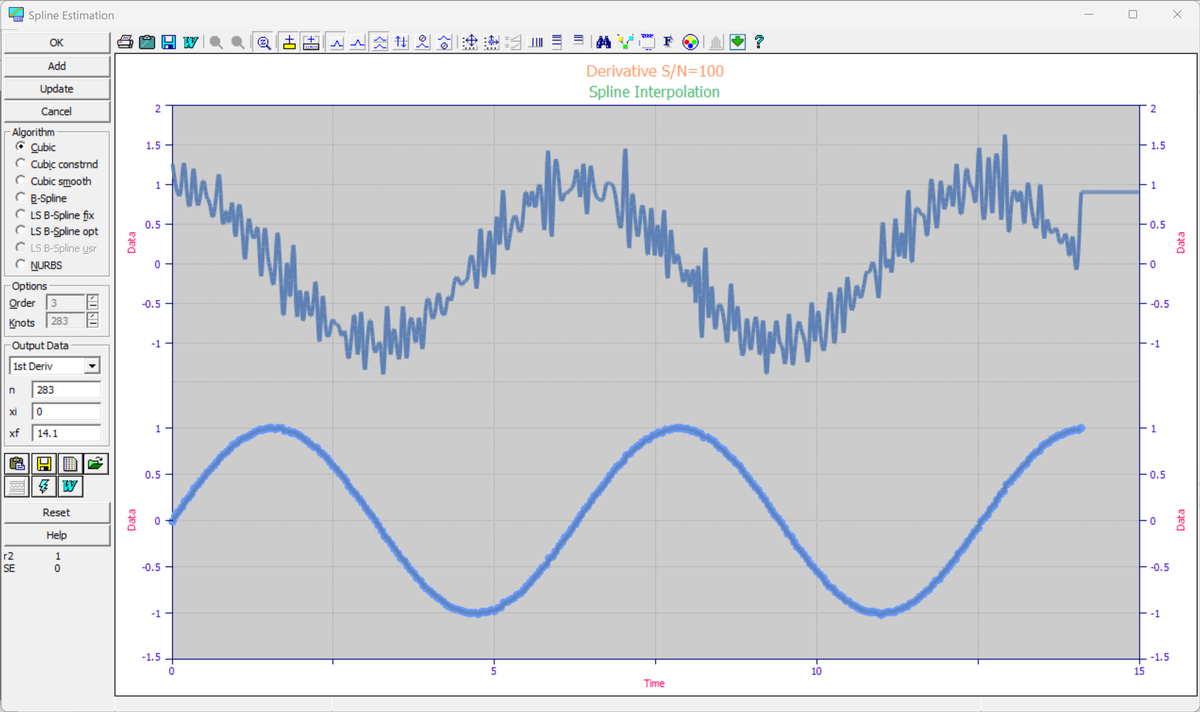Click the binoculars icon in the toolbar
This screenshot has height=712, width=1200.
603,42
